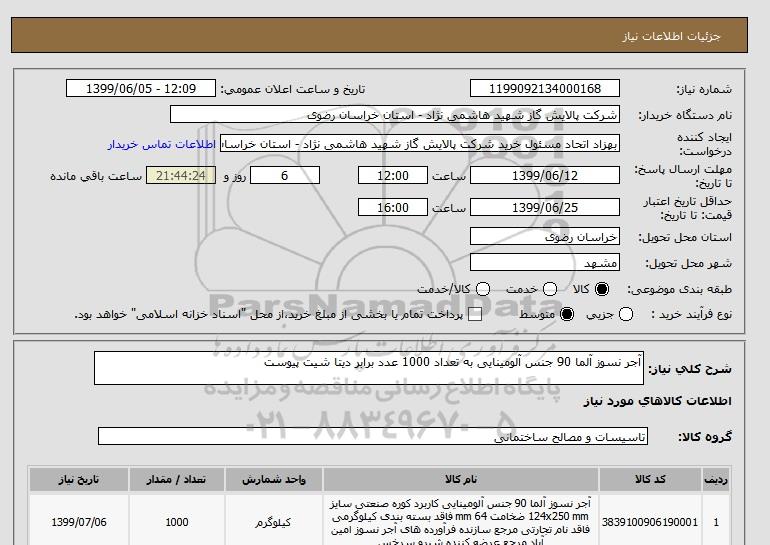The height and width of the screenshot is (545, 770).
Task: Click the product code 3839100906190001 cell
Action: tap(650, 522)
